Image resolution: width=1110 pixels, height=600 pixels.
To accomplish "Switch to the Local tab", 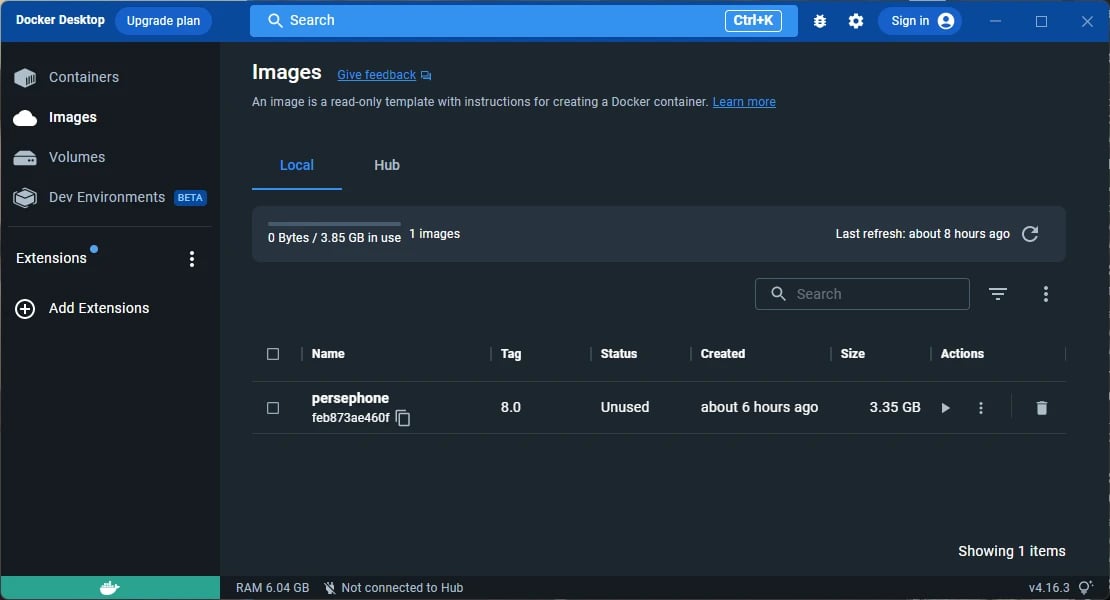I will coord(297,165).
